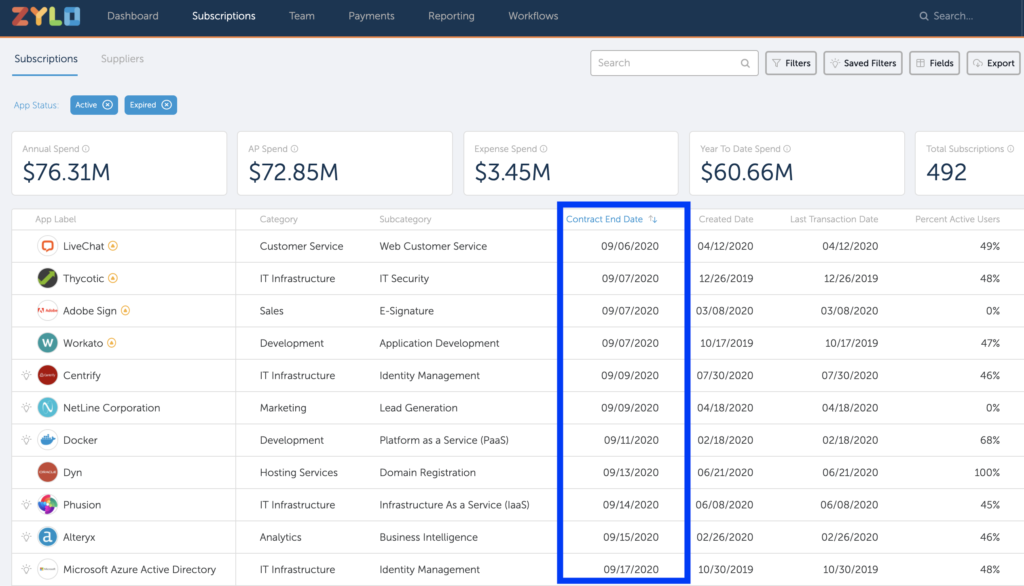
Task: Click the Export button
Action: tap(993, 63)
